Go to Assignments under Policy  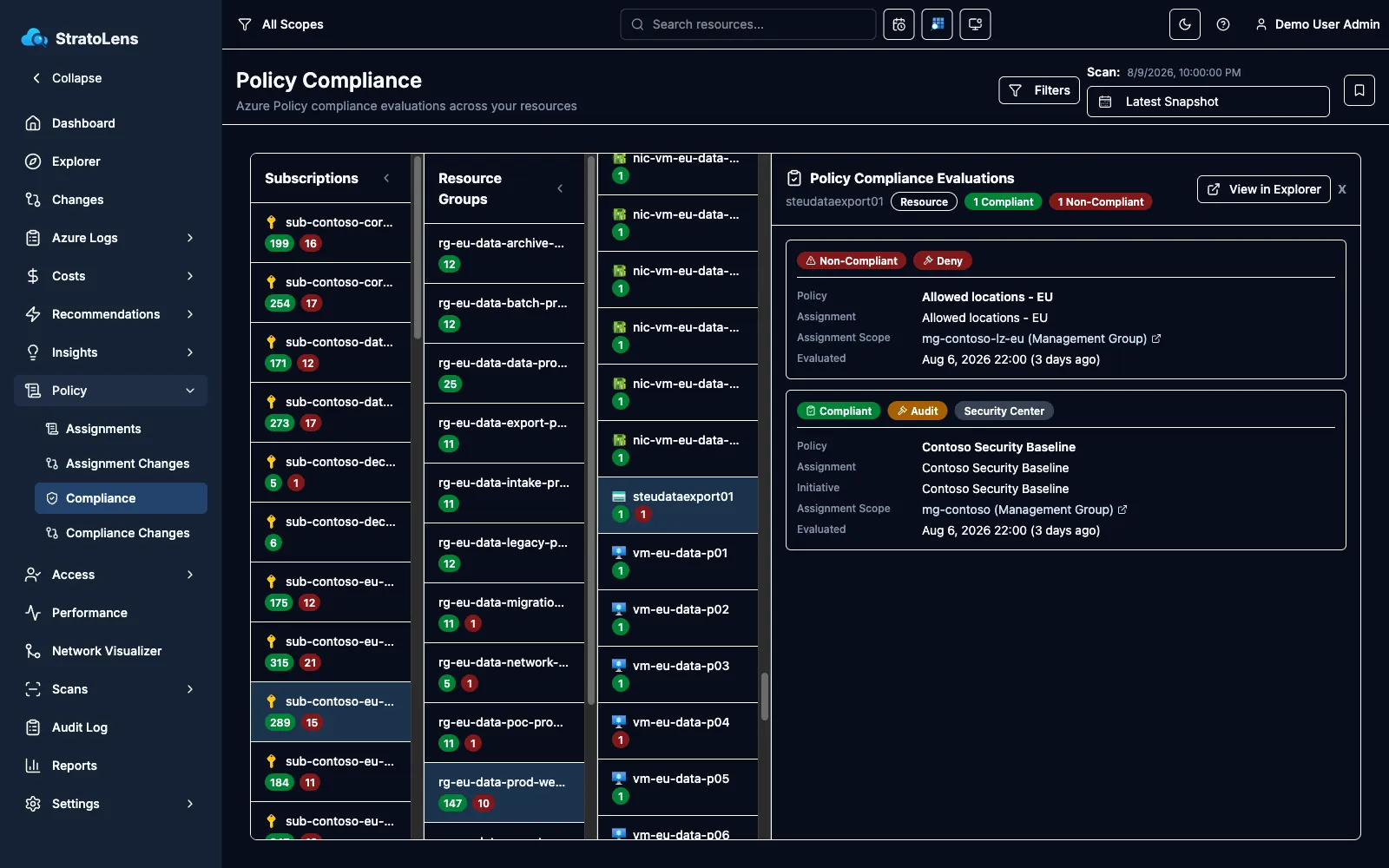pos(122,429)
